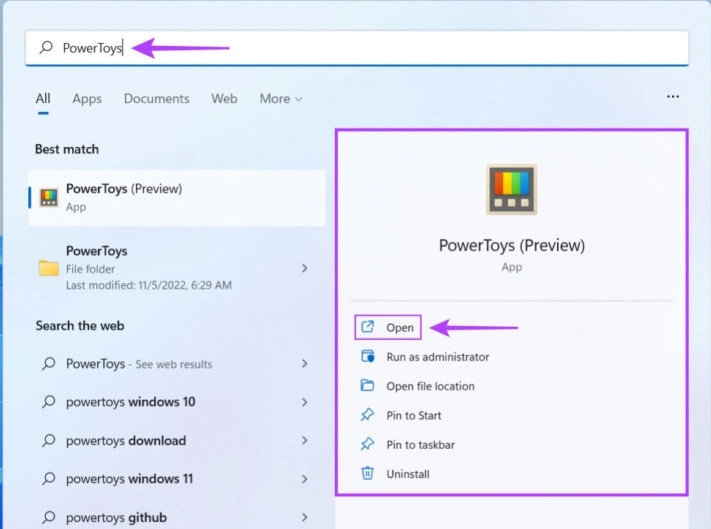Viewport: 711px width, 529px height.
Task: Click the magnifier icon in the search box
Action: tap(46, 47)
